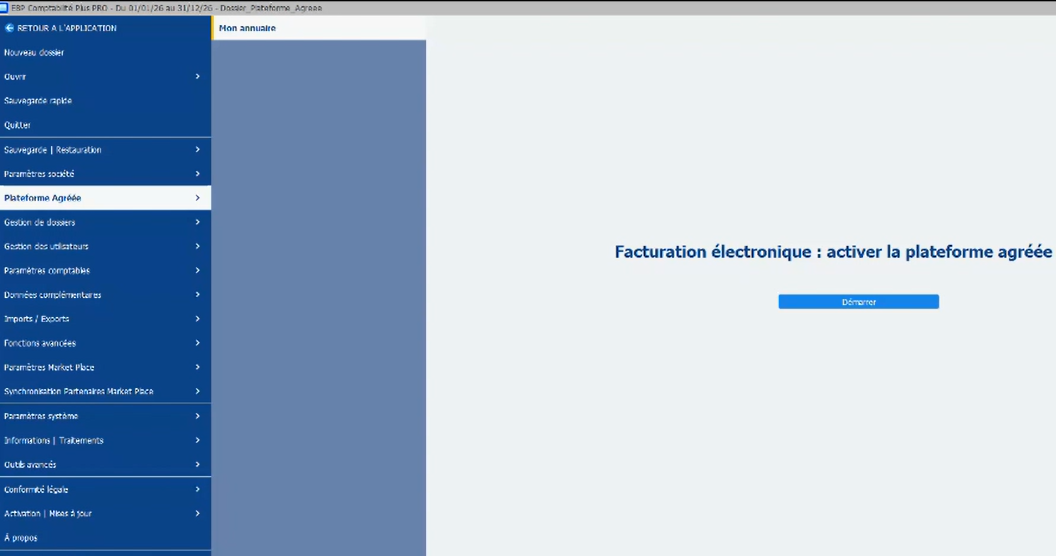Click the back arrow icon beside Retour à l'application

pos(9,28)
